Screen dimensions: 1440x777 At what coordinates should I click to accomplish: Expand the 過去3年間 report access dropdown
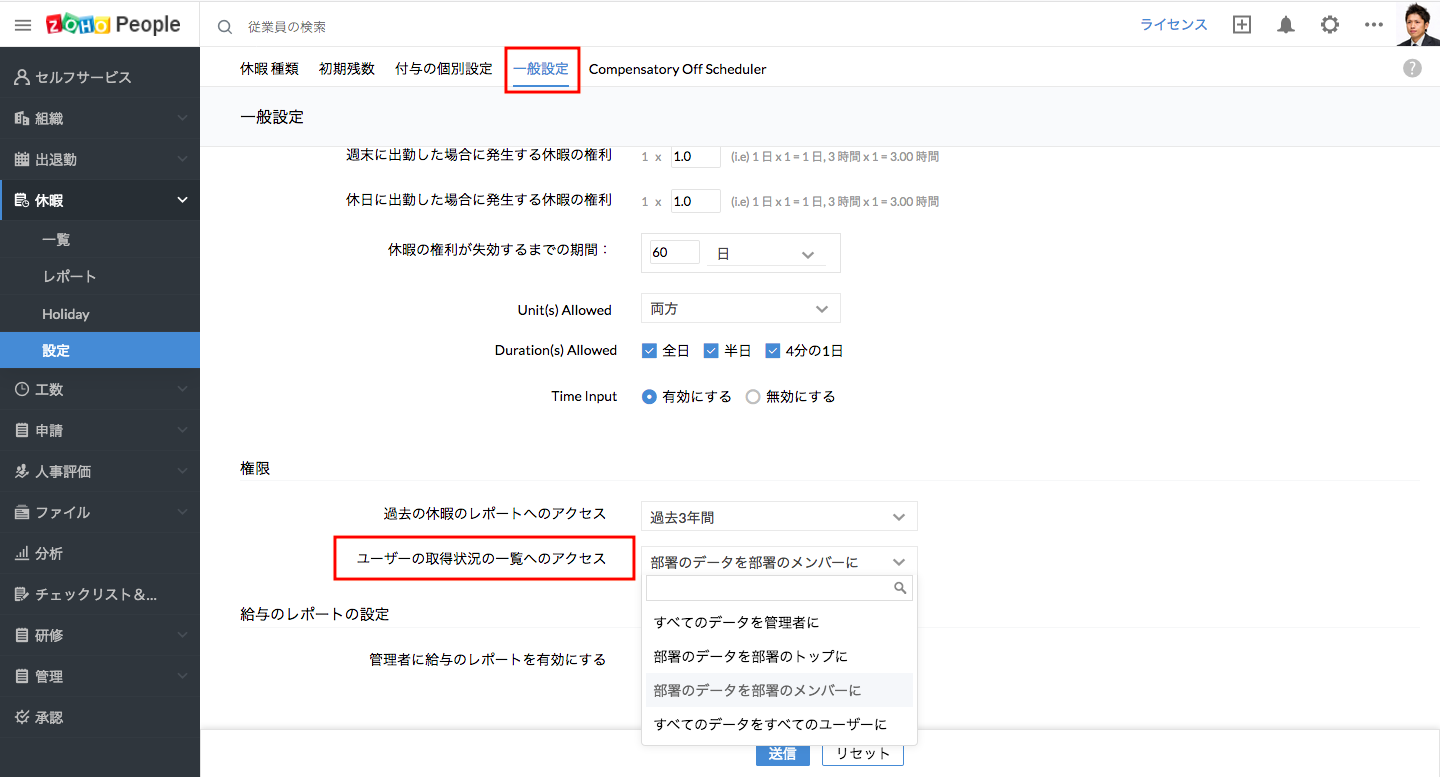[778, 517]
